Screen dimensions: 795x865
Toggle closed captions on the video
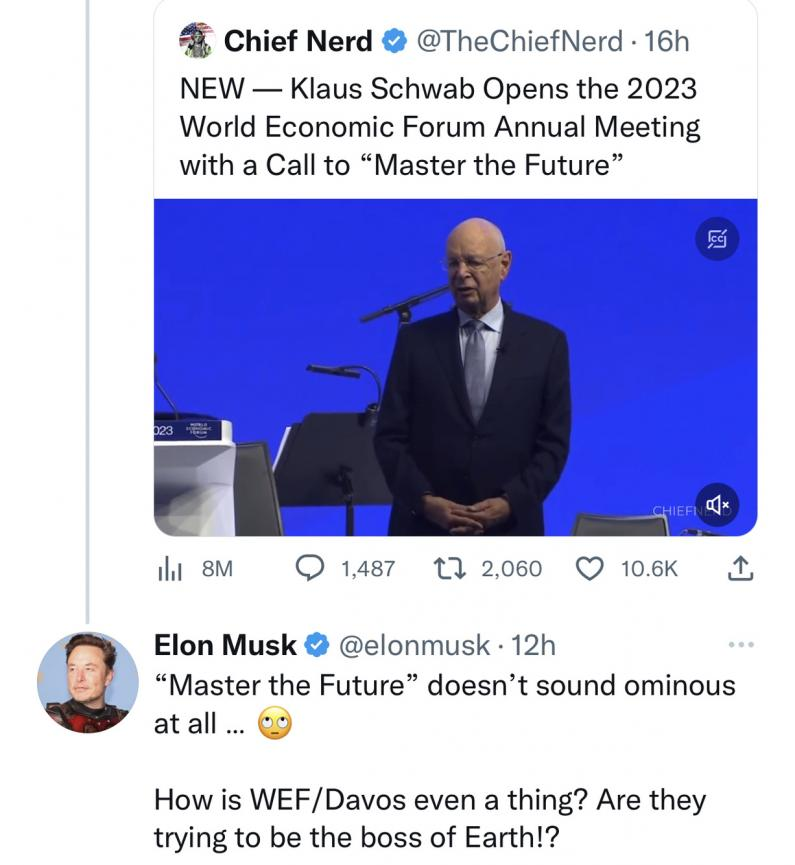(x=717, y=239)
